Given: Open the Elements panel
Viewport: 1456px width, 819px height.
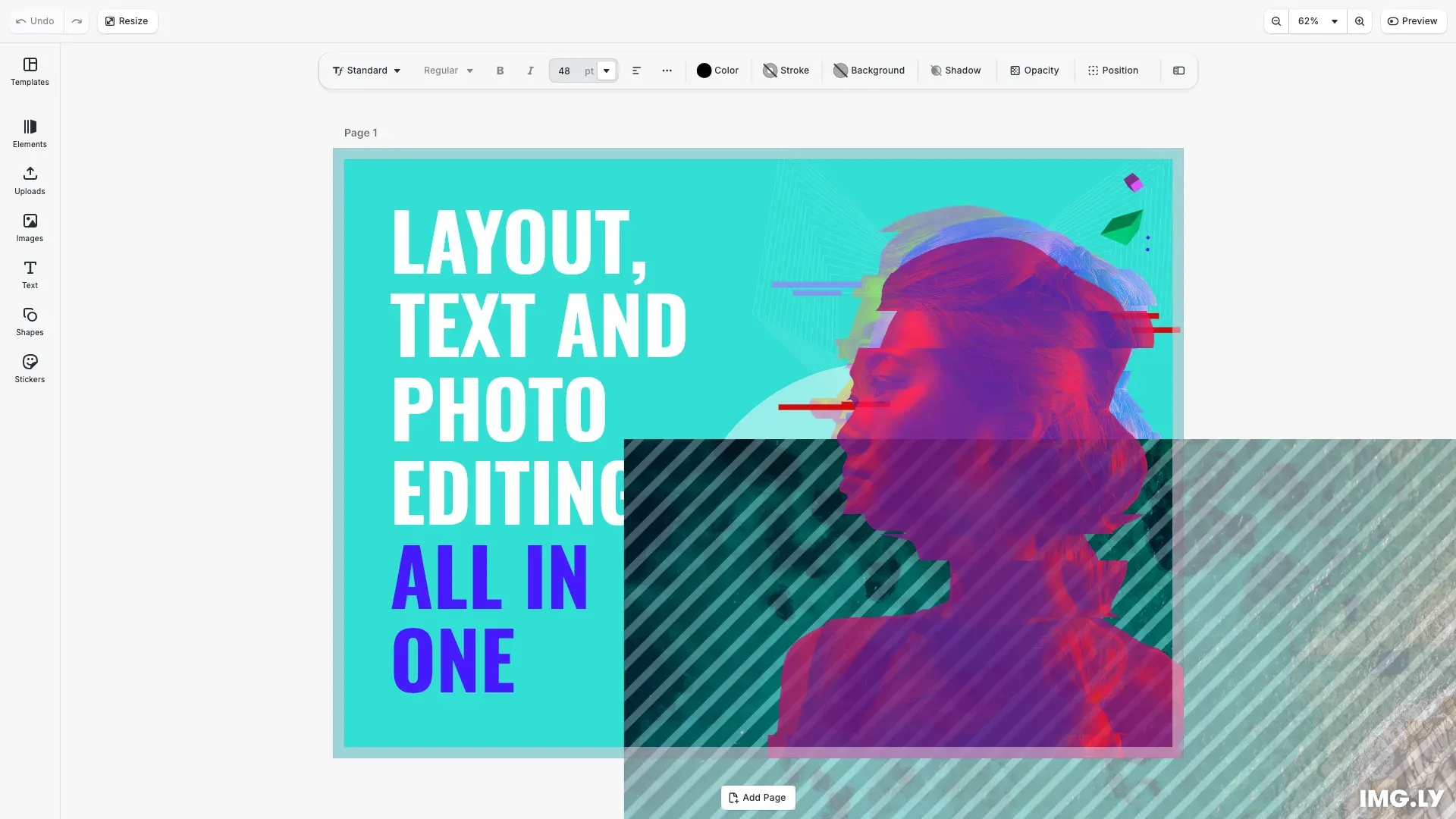Looking at the screenshot, I should [30, 133].
